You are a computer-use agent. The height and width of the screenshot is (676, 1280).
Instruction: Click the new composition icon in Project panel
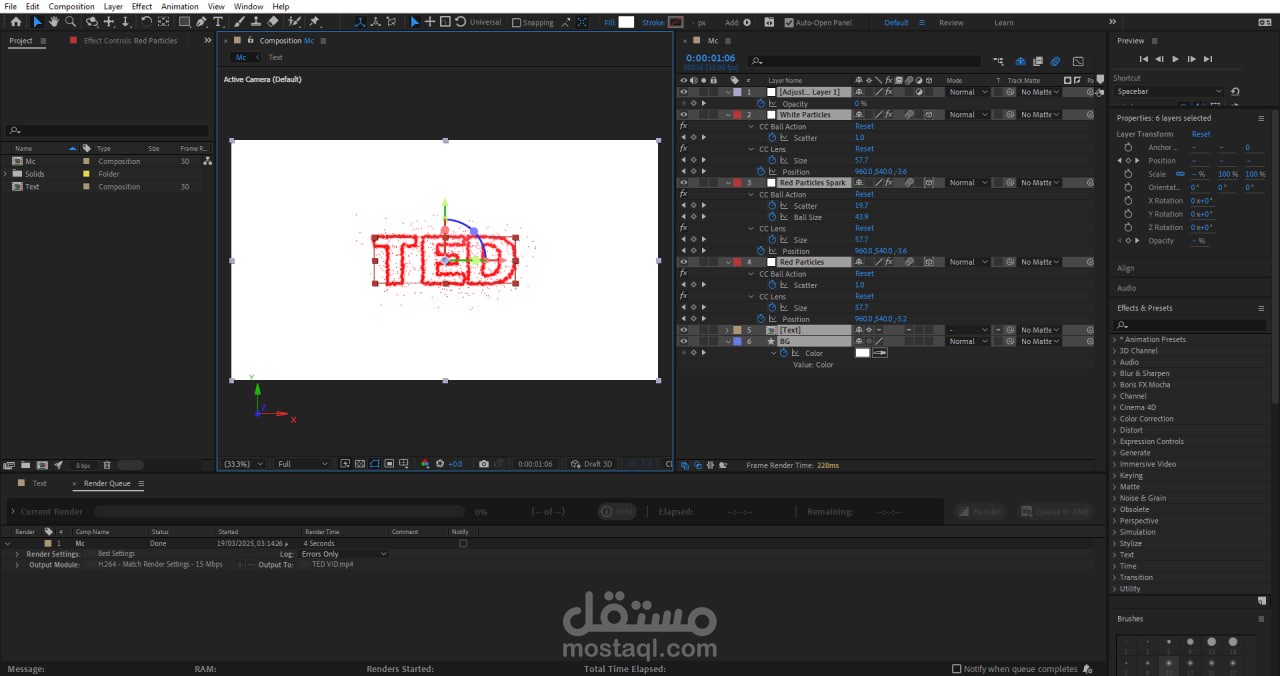pos(41,465)
